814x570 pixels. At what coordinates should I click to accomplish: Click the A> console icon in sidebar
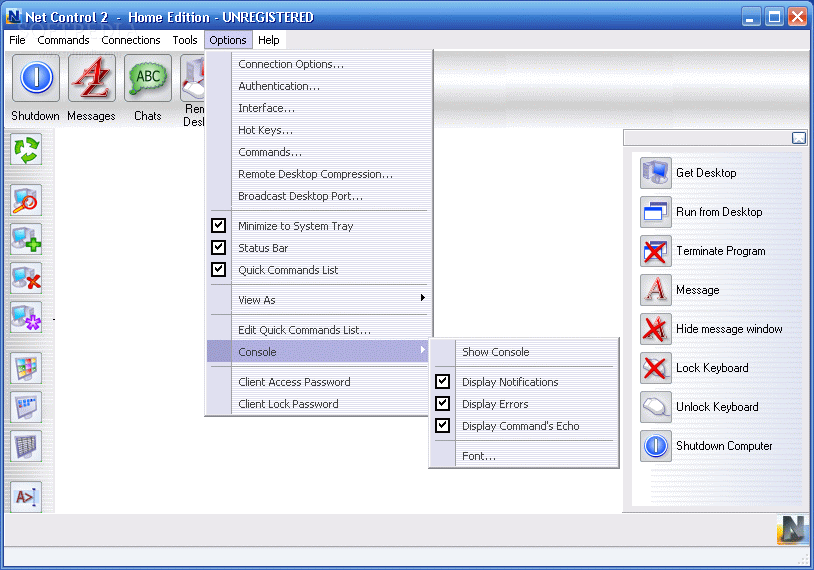(x=26, y=497)
